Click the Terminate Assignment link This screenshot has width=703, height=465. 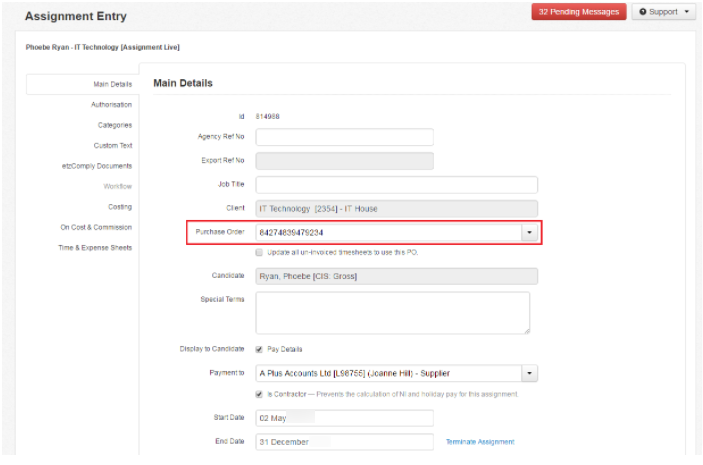[480, 442]
